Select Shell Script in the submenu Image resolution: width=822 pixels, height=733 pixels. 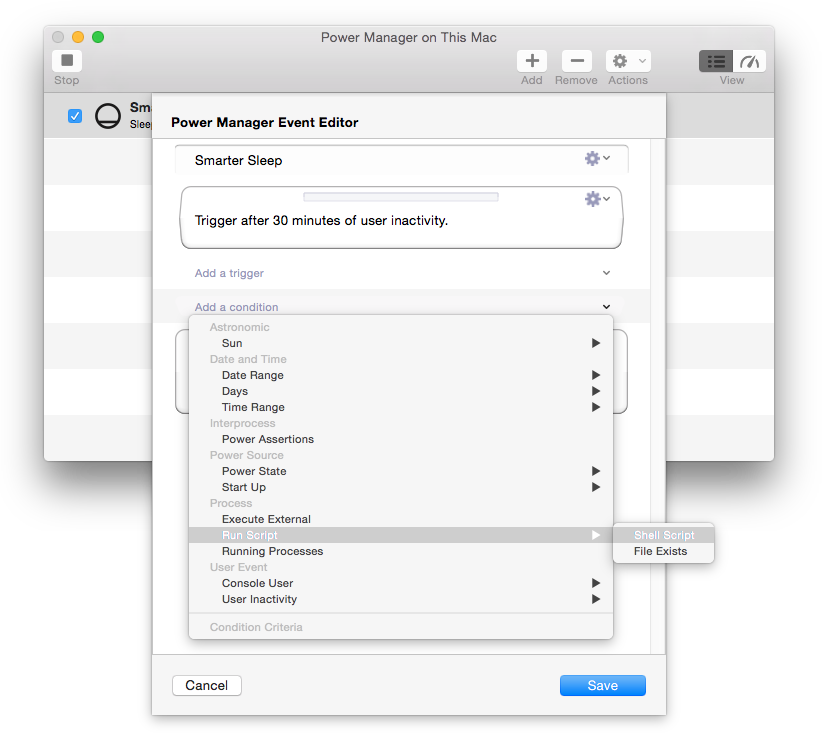(x=664, y=535)
